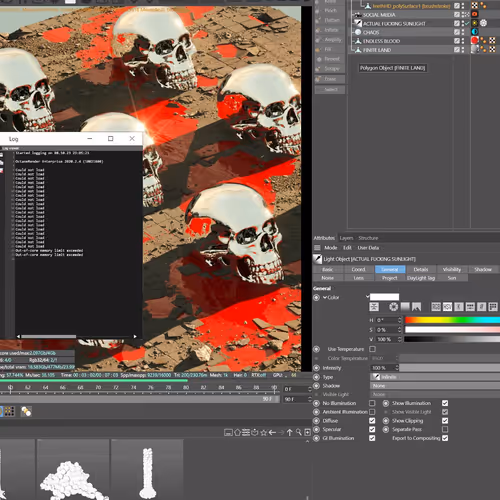The image size is (500, 500).
Task: Open the Shadow dropdown set to None
Action: pos(435,386)
